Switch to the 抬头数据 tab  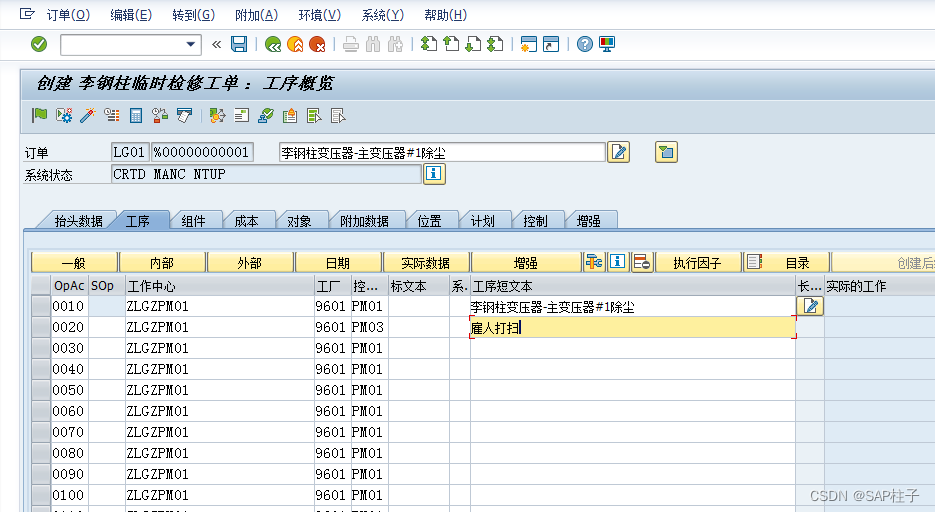[x=78, y=221]
